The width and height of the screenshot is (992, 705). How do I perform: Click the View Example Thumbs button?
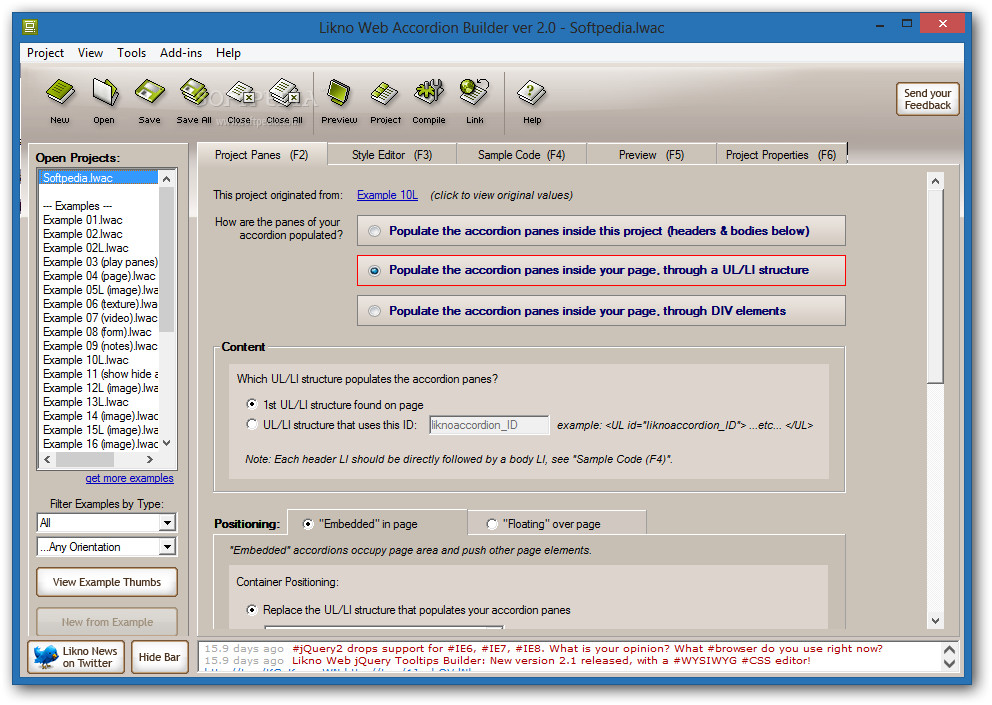(107, 582)
